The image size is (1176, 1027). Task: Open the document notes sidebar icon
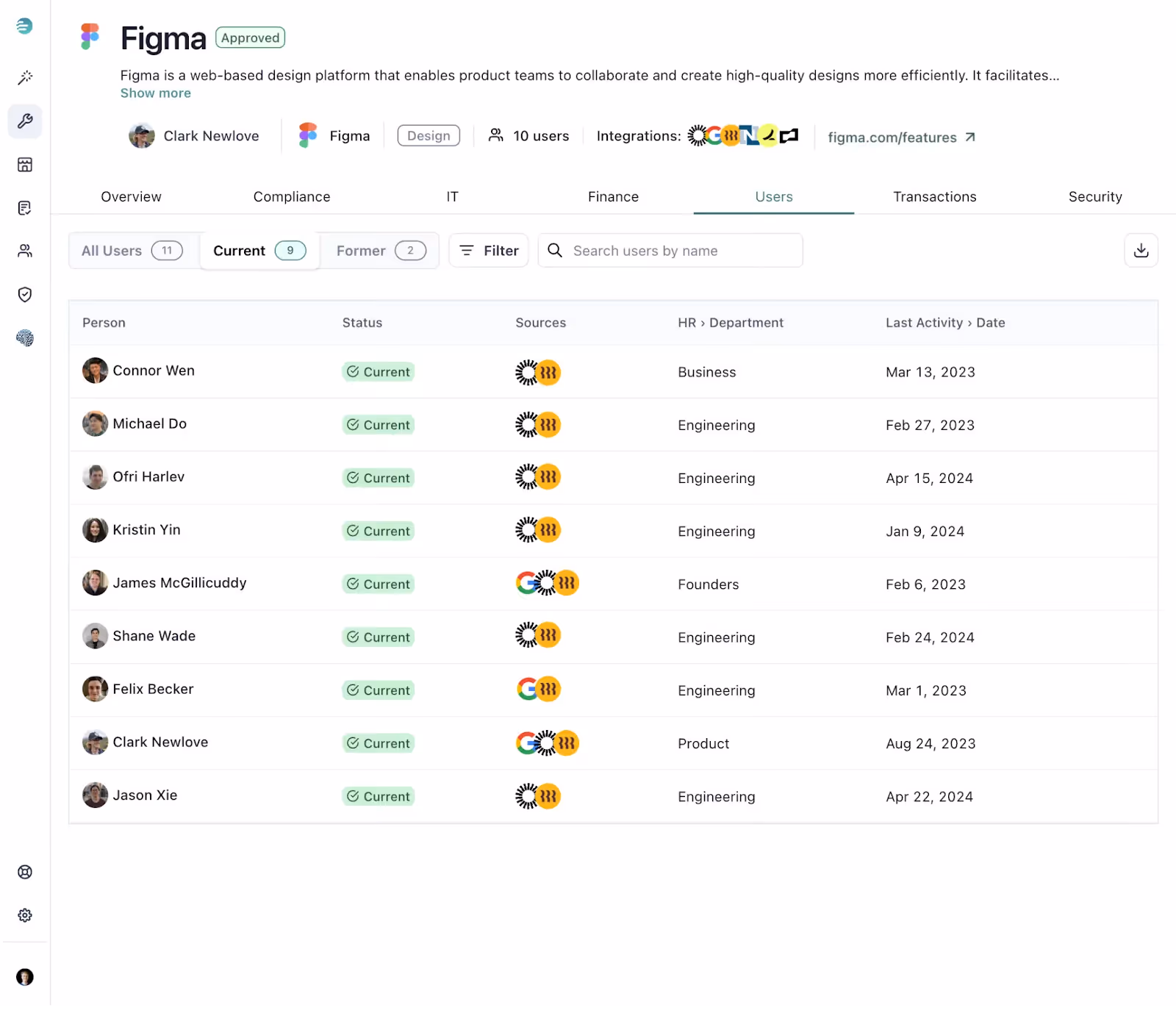click(x=25, y=207)
